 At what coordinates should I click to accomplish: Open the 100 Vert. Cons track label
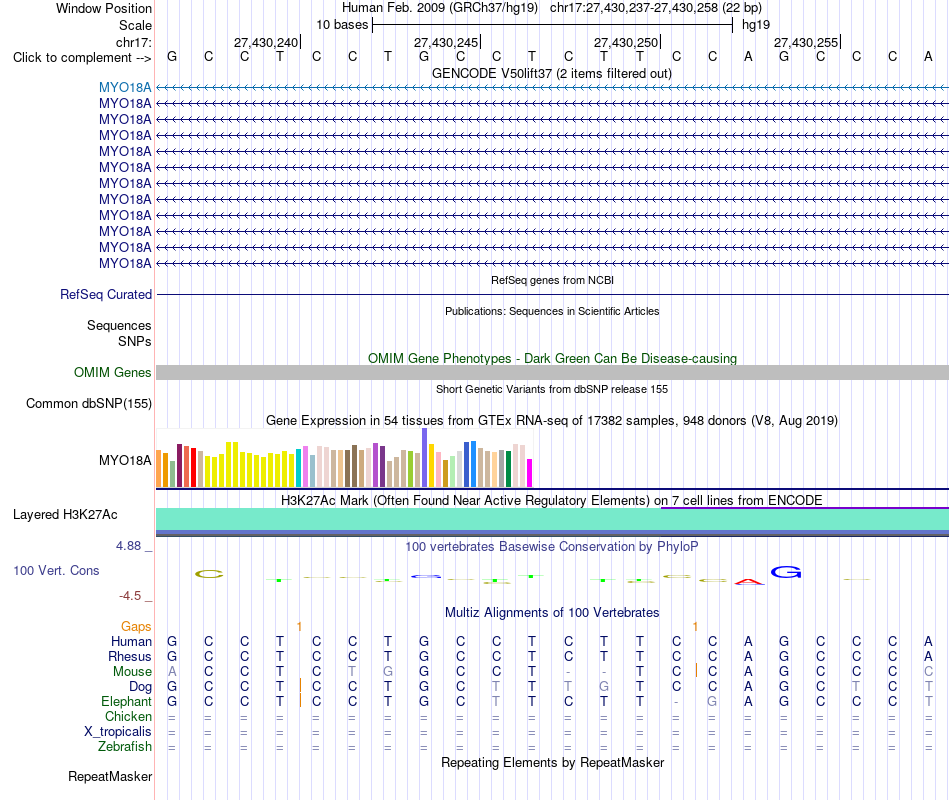[56, 570]
